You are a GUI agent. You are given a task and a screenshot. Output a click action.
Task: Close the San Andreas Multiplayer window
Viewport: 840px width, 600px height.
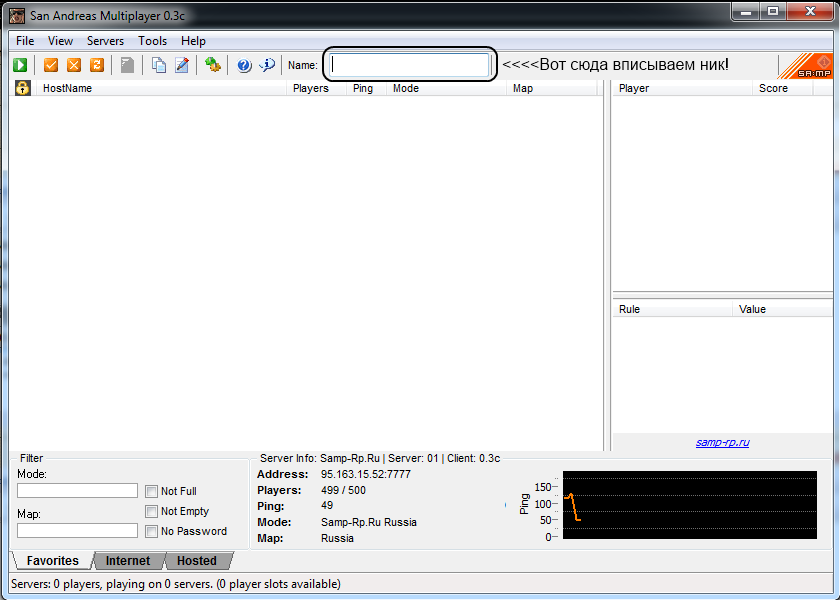tap(809, 12)
